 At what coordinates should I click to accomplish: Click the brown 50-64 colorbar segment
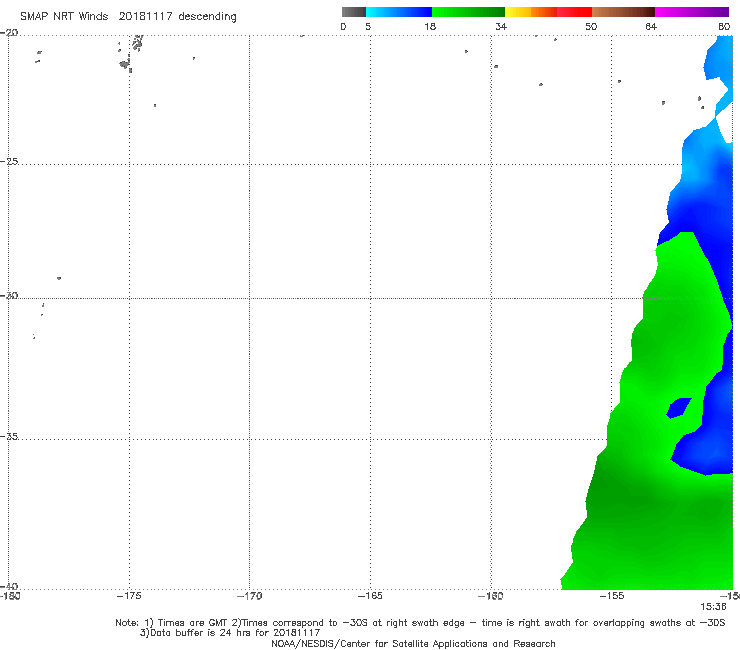623,12
